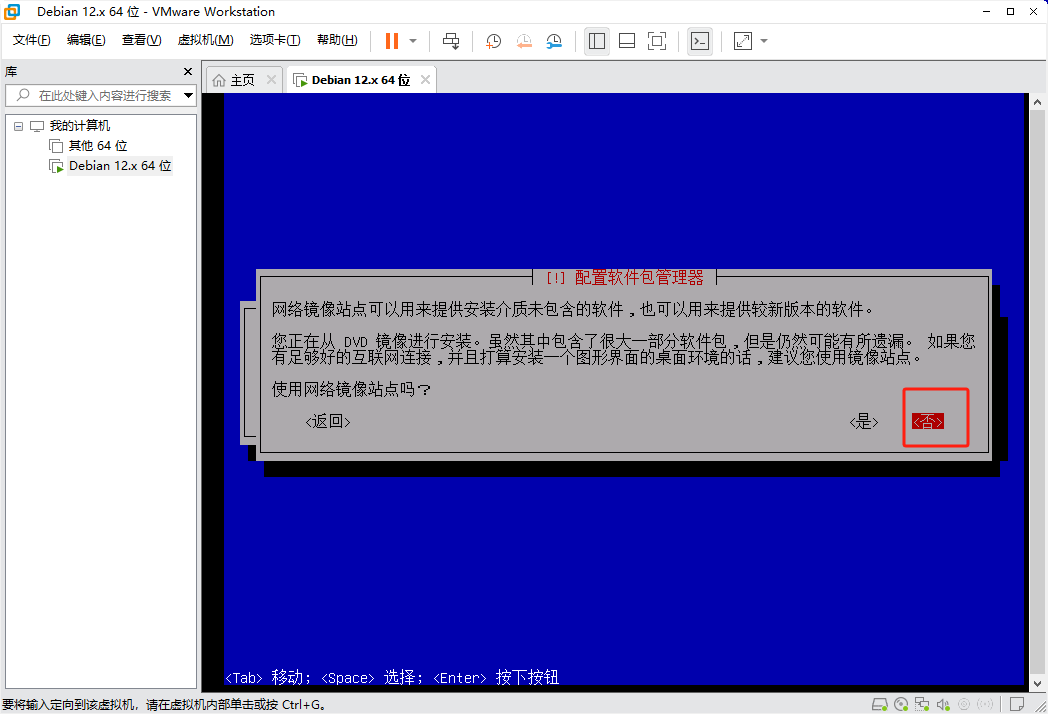
Task: Open the 帮助(H) menu
Action: click(337, 40)
